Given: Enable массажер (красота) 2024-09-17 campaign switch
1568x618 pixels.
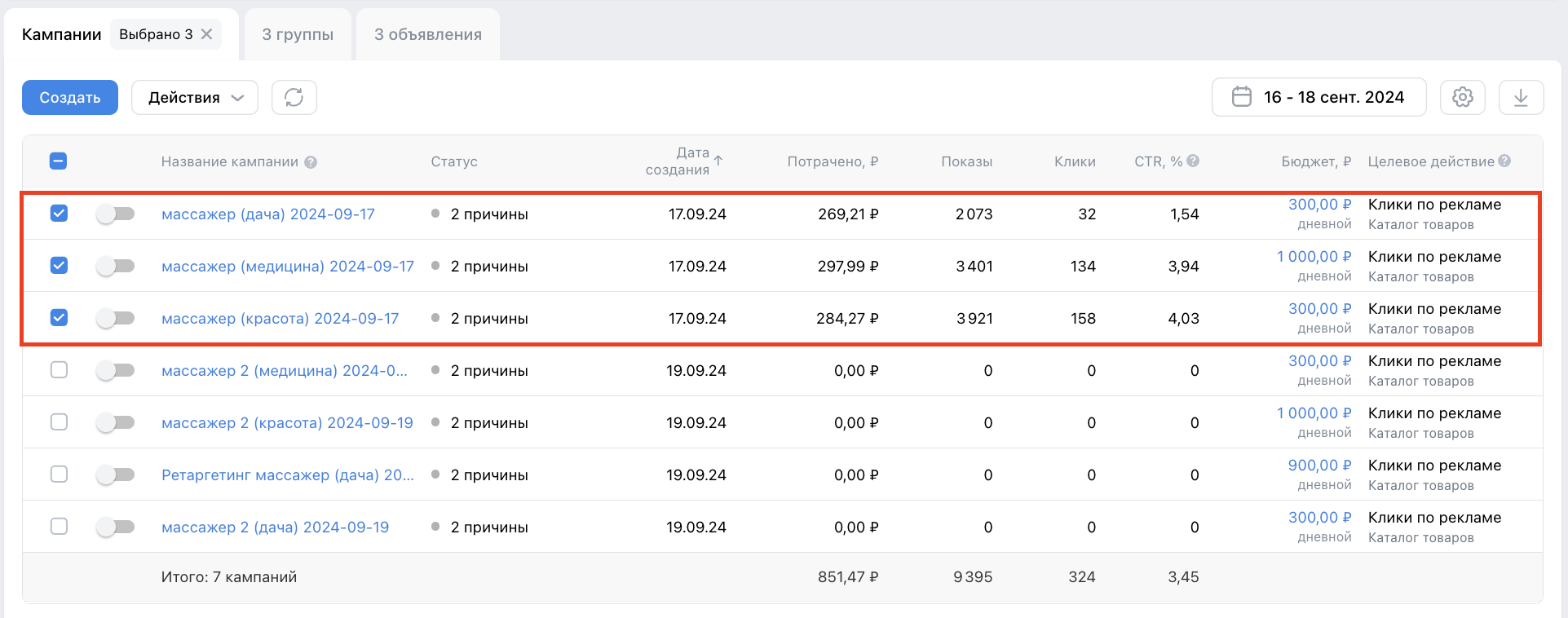Looking at the screenshot, I should click(115, 319).
